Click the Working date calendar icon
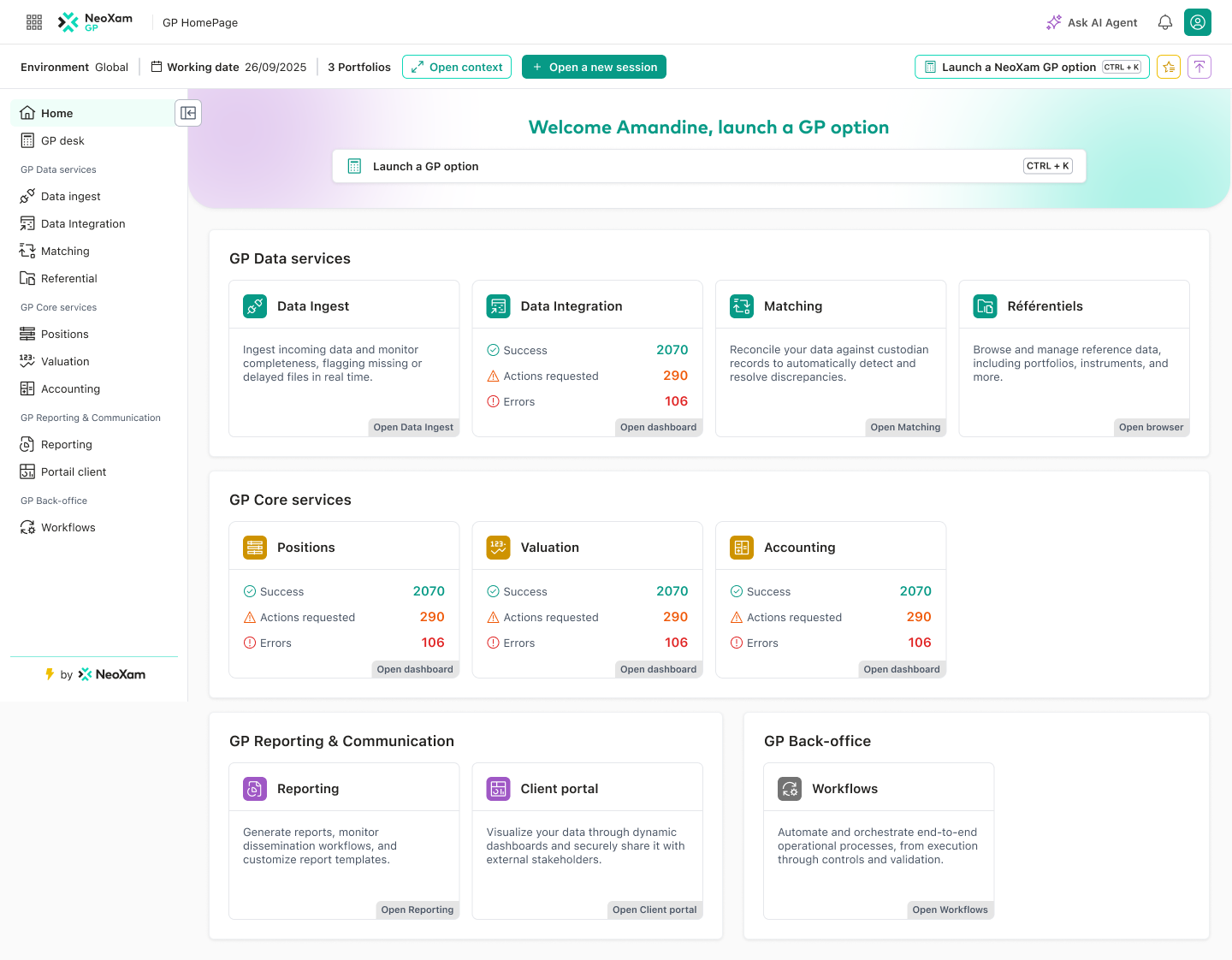The height and width of the screenshot is (960, 1232). coord(157,67)
